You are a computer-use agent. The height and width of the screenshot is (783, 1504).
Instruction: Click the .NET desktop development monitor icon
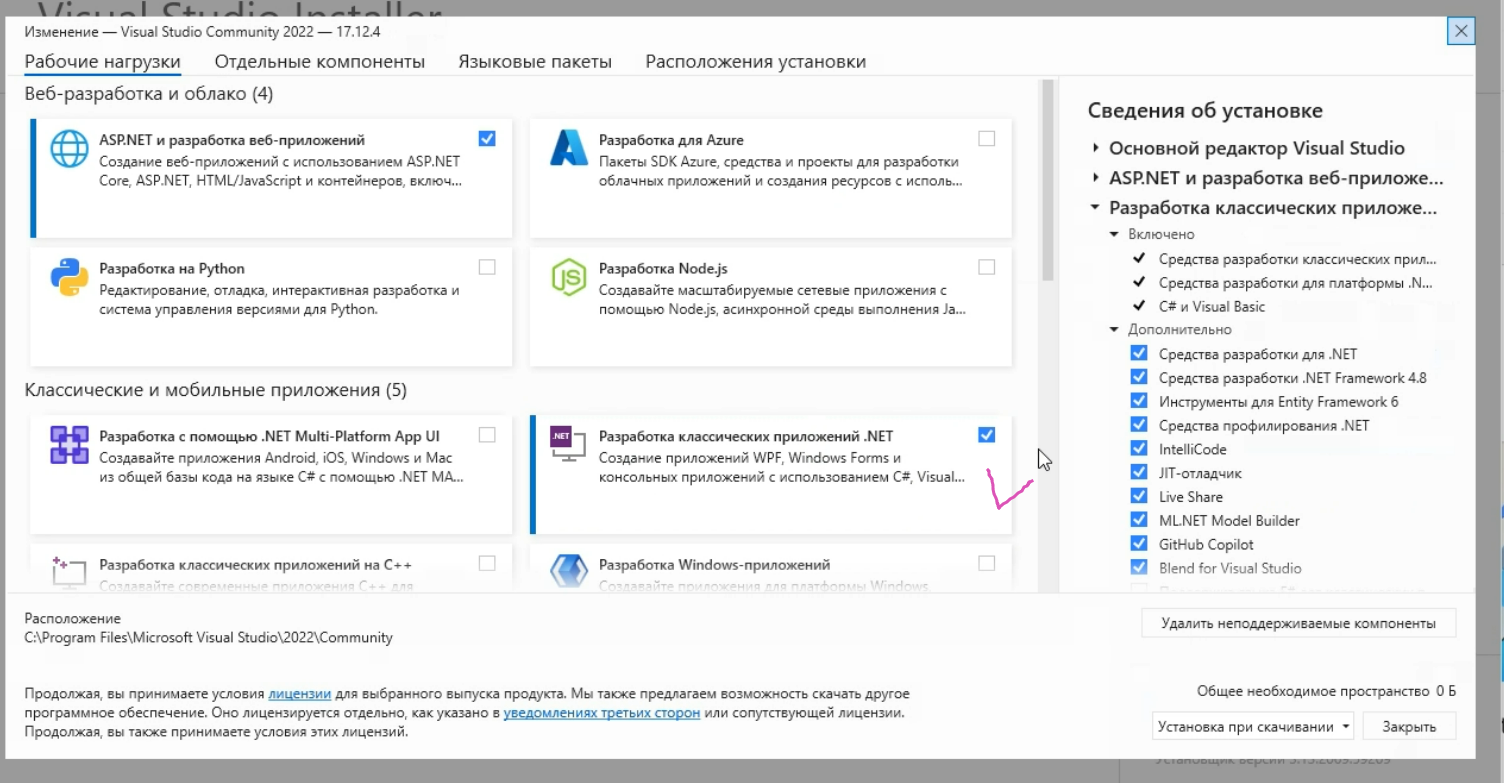(568, 445)
